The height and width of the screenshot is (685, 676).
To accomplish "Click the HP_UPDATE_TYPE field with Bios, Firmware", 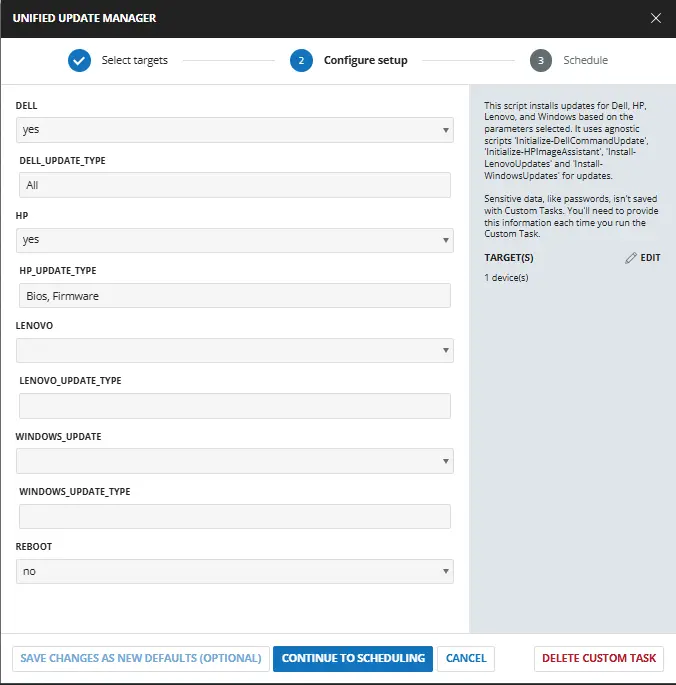I will pos(235,295).
